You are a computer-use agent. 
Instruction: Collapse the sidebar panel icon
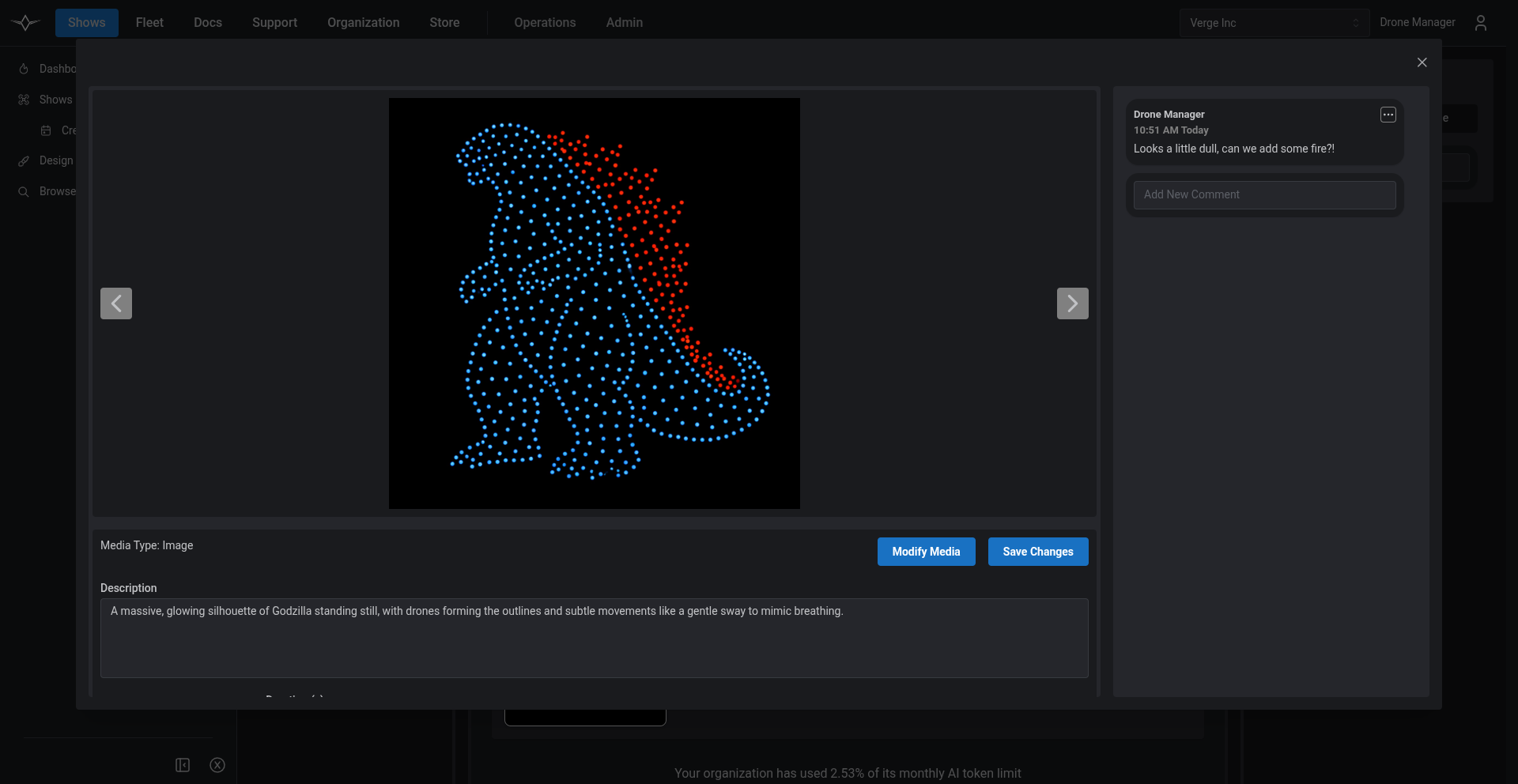point(183,765)
